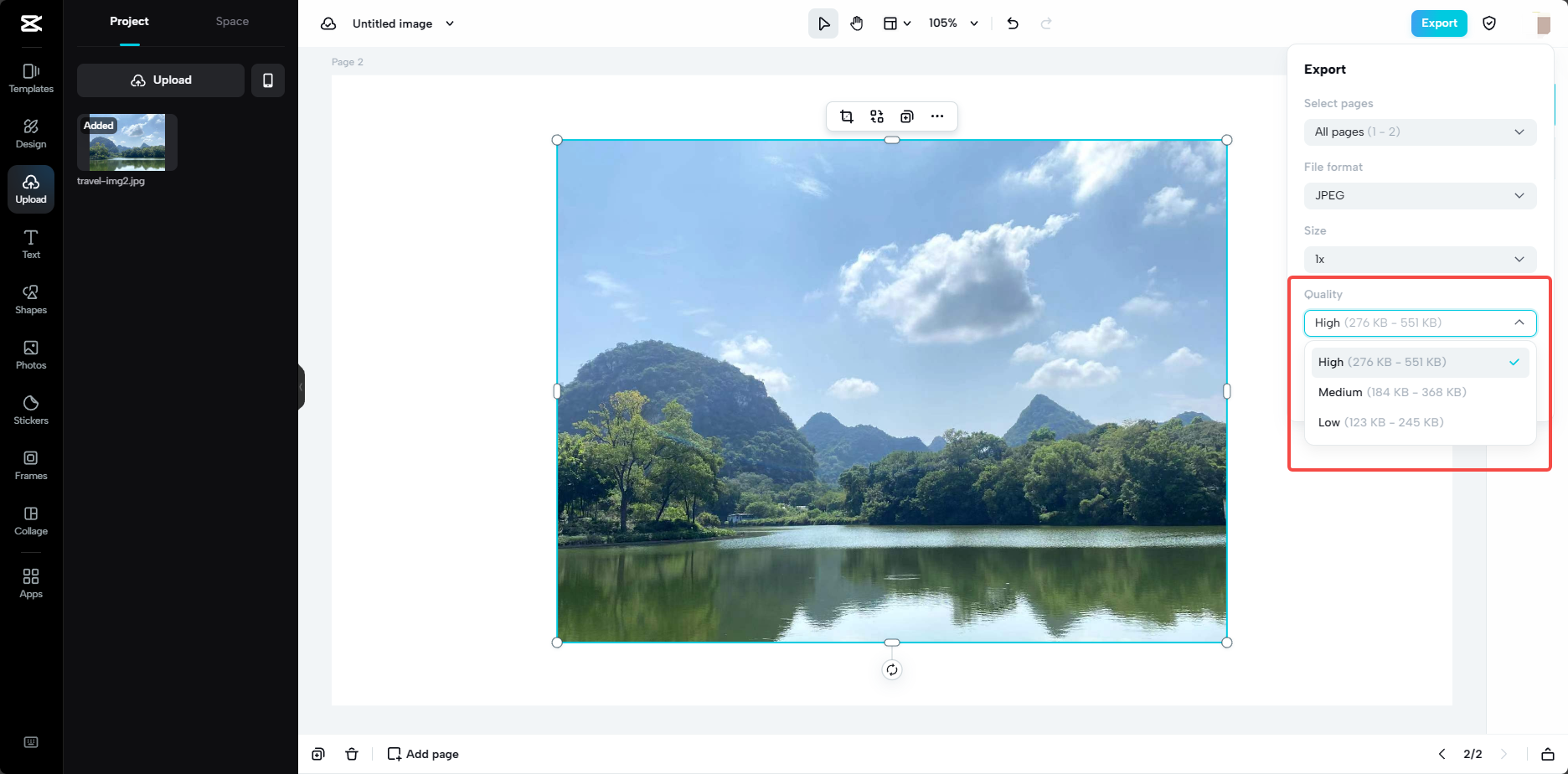
Task: Crop the selected image
Action: pyautogui.click(x=847, y=116)
